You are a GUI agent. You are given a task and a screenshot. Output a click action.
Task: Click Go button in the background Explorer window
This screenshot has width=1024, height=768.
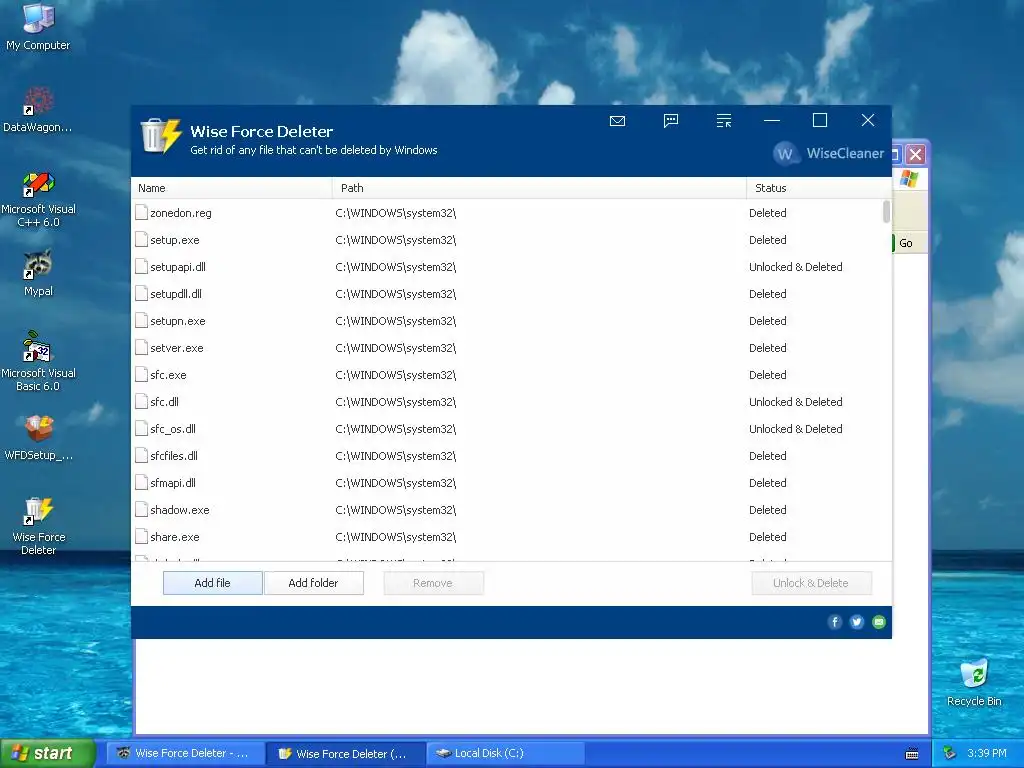(x=905, y=243)
